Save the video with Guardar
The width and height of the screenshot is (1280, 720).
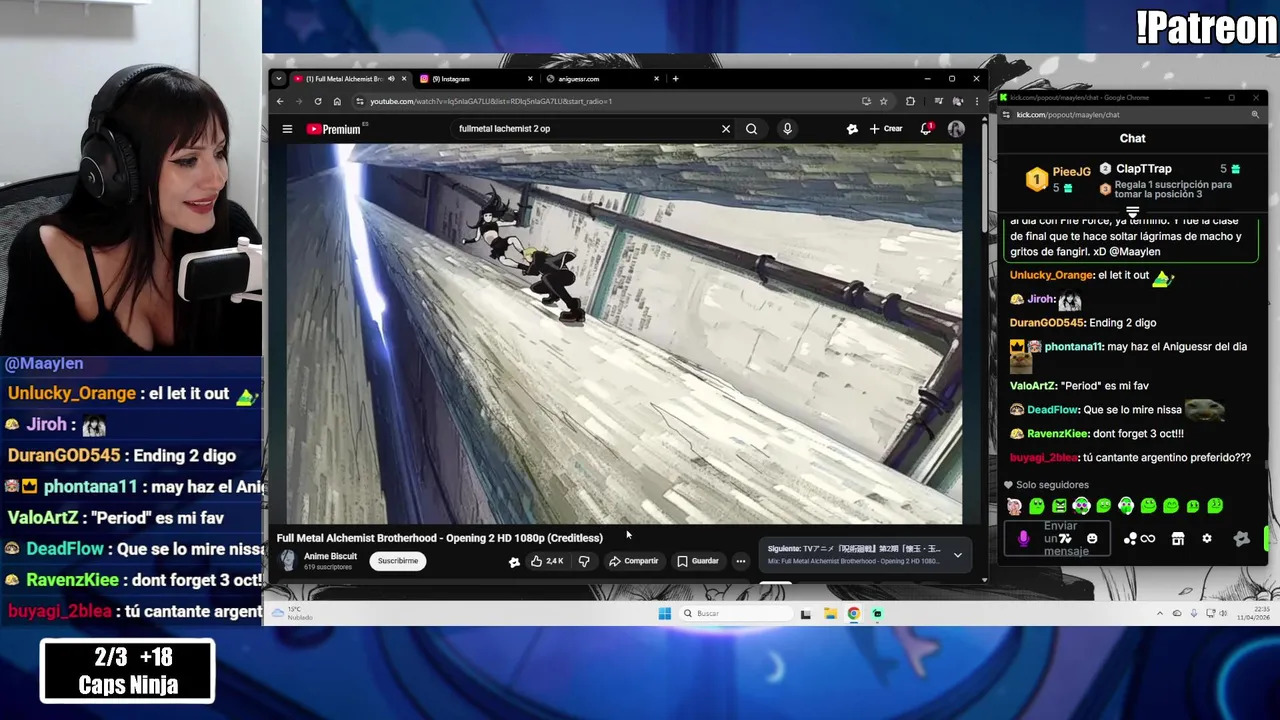click(698, 561)
